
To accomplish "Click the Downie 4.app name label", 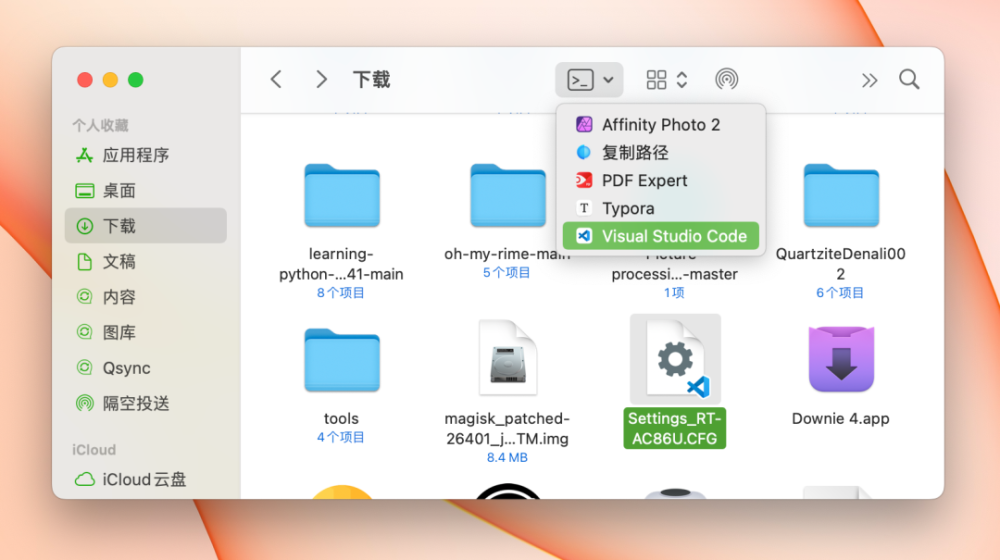I will [841, 418].
